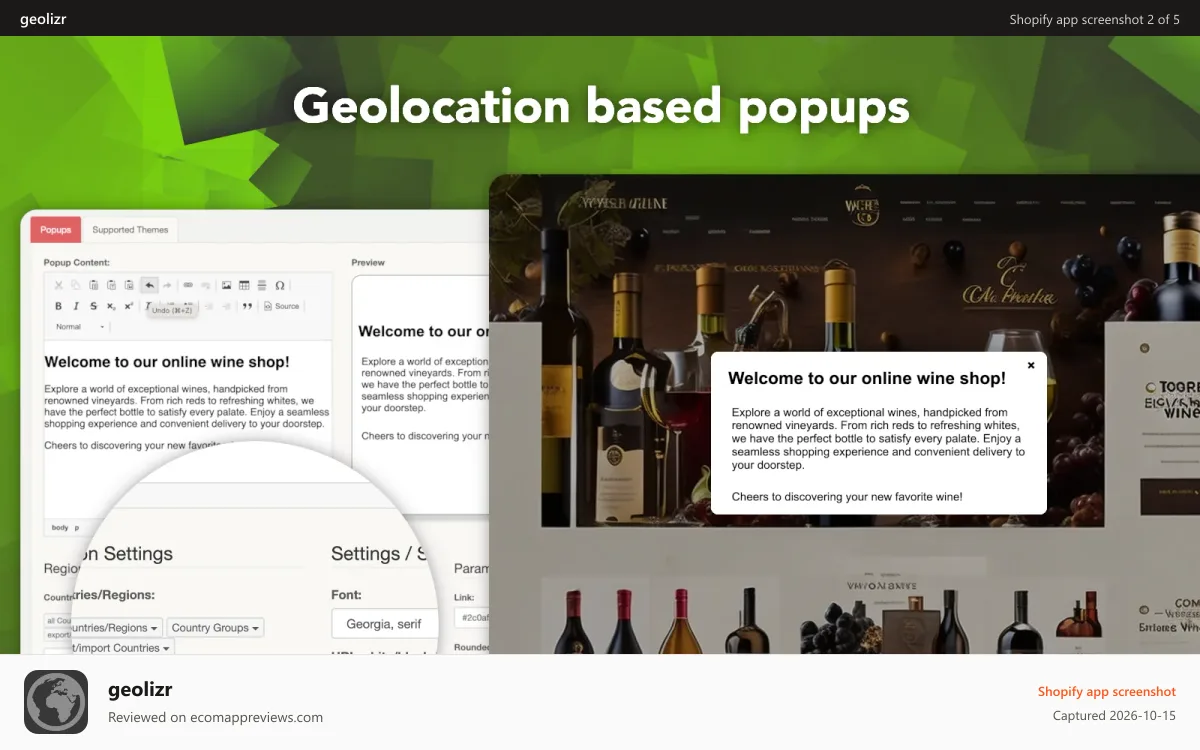Viewport: 1200px width, 750px height.
Task: Click the geolizr globe app icon
Action: (x=56, y=702)
